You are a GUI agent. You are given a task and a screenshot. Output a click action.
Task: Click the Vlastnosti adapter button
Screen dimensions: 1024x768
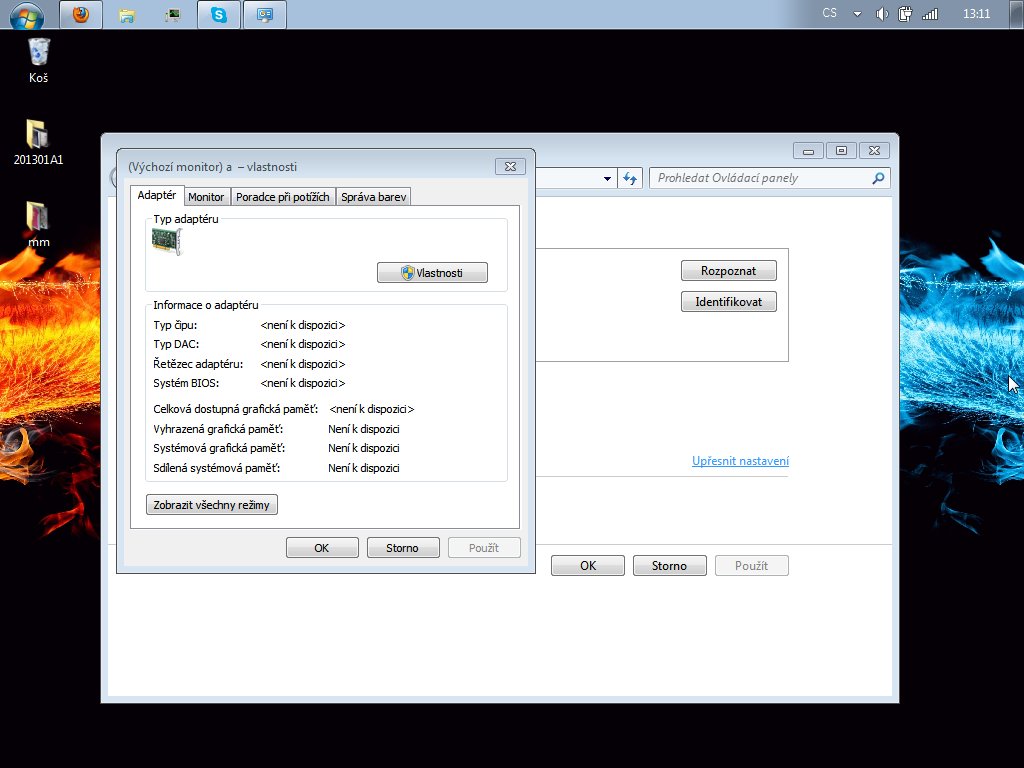(432, 272)
